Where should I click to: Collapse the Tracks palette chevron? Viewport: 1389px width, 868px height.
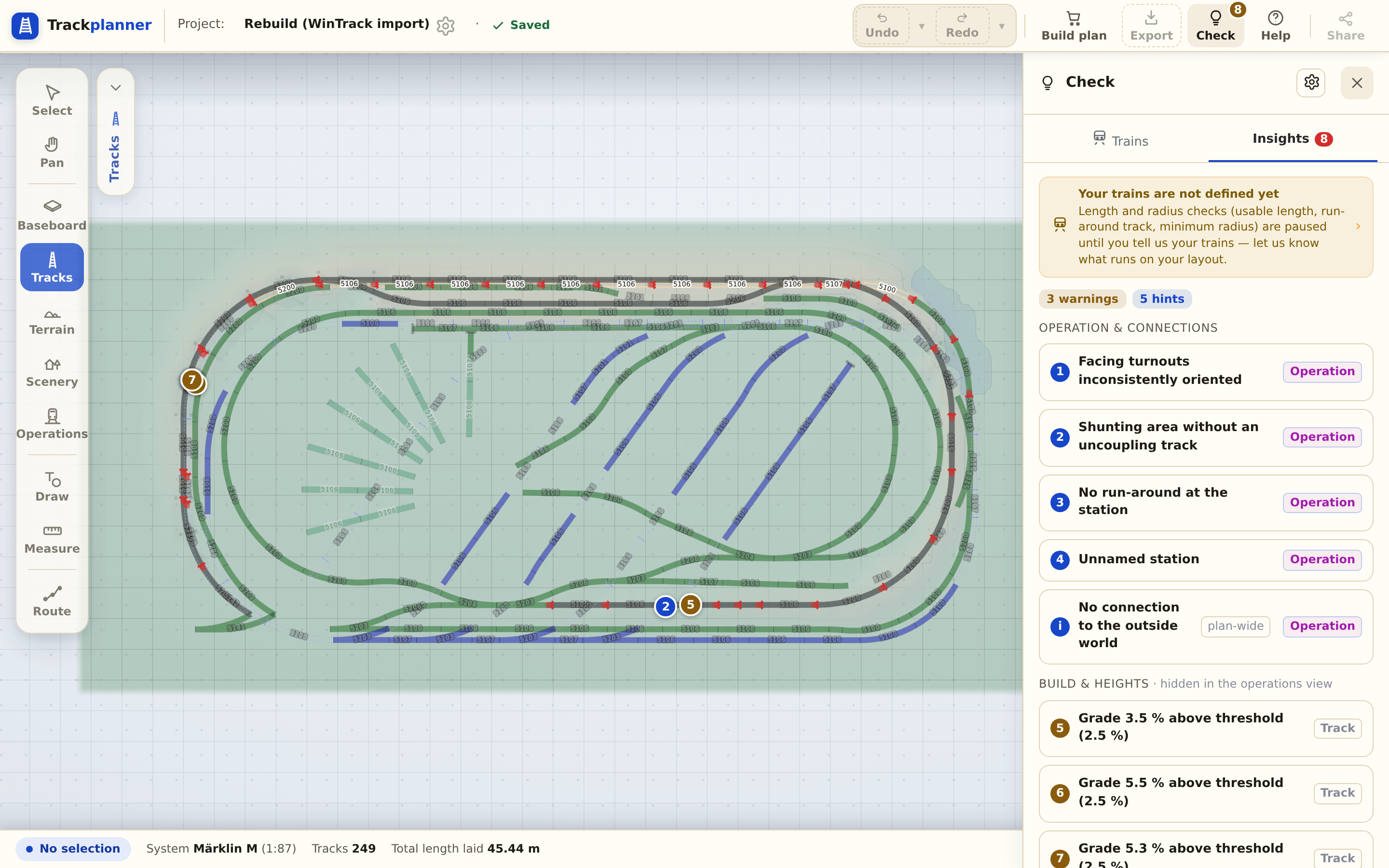click(115, 88)
